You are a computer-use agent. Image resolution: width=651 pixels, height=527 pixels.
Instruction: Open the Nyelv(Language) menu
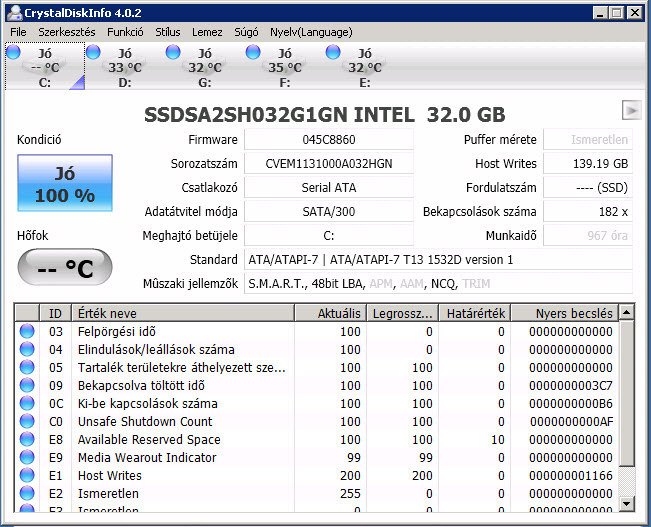click(311, 32)
